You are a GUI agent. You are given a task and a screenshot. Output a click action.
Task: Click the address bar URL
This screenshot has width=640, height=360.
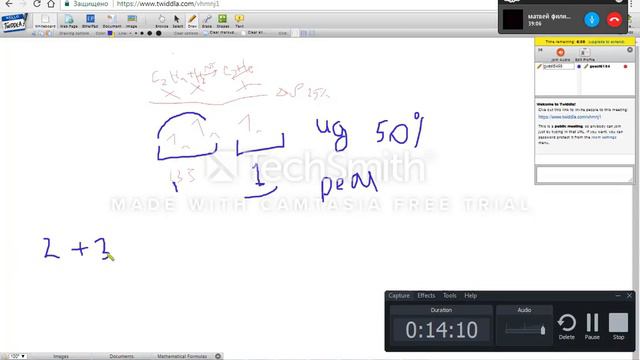[x=168, y=4]
